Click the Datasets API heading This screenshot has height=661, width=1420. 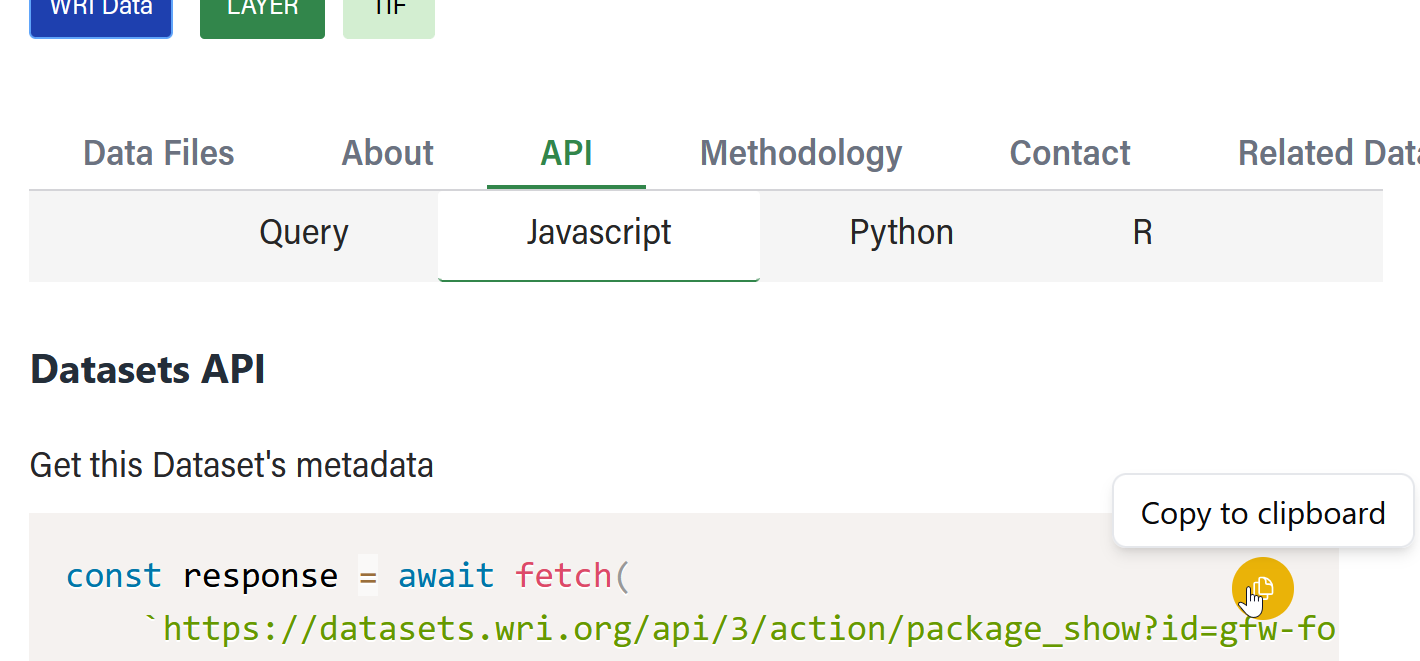(x=148, y=369)
